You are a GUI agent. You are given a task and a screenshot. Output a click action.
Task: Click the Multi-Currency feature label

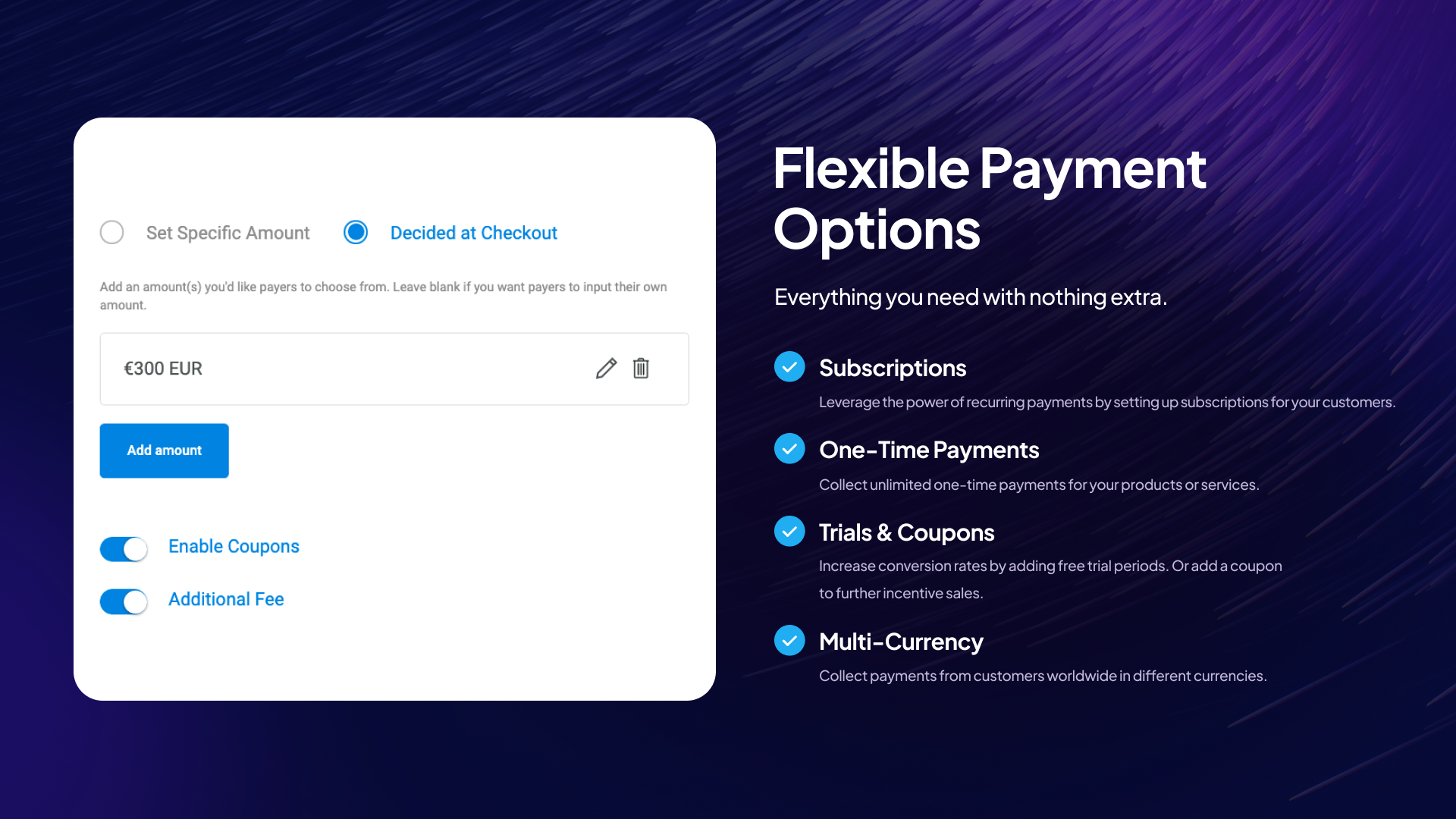pos(902,640)
